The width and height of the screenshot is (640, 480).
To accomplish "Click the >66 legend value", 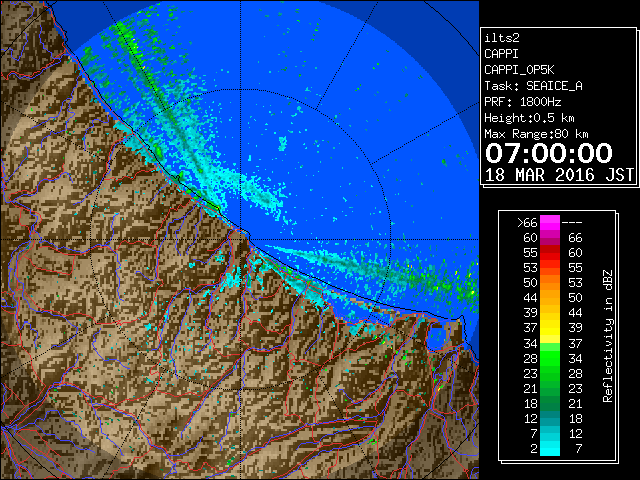I will [527, 223].
